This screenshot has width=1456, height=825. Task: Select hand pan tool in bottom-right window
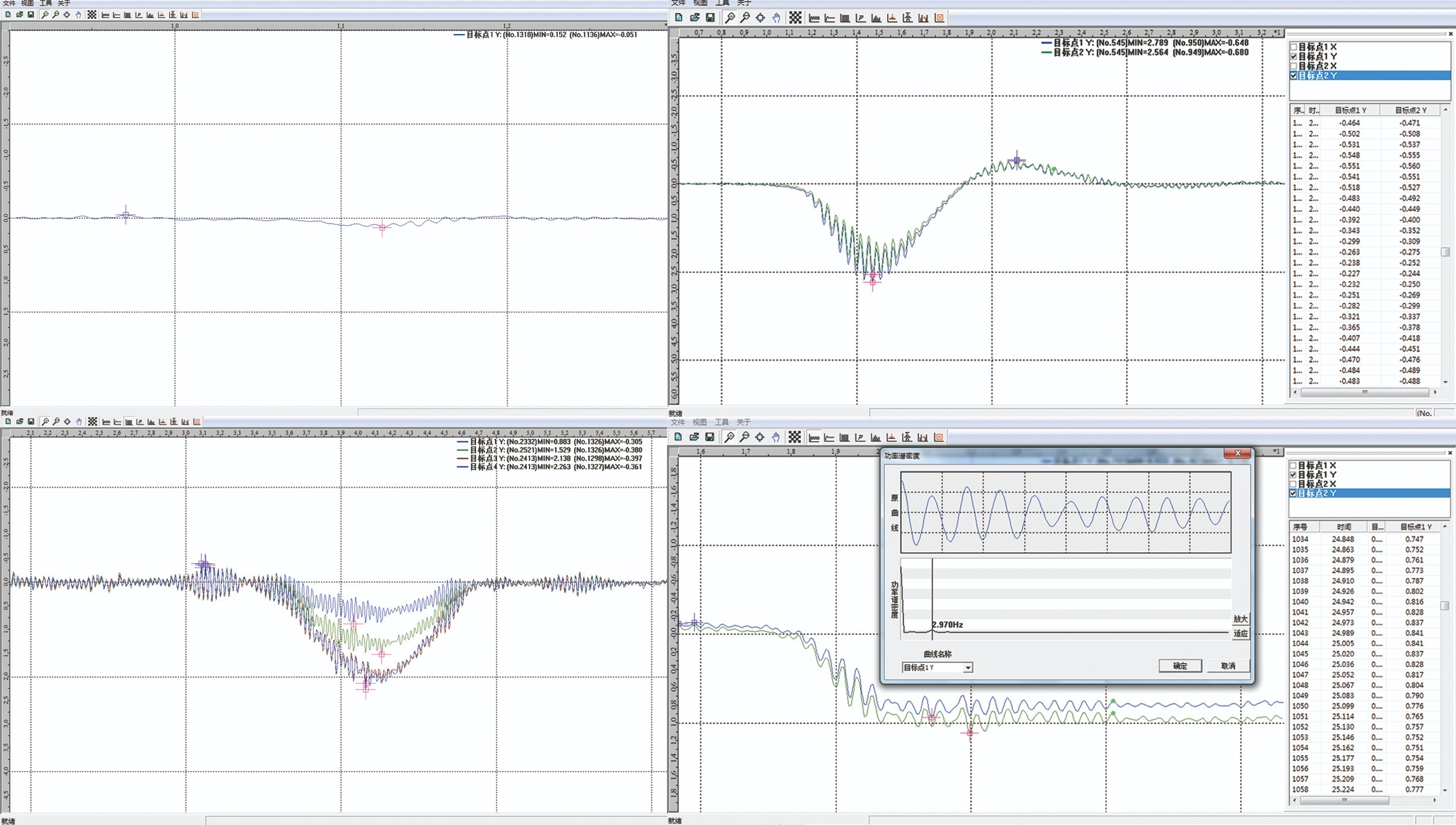(x=776, y=437)
